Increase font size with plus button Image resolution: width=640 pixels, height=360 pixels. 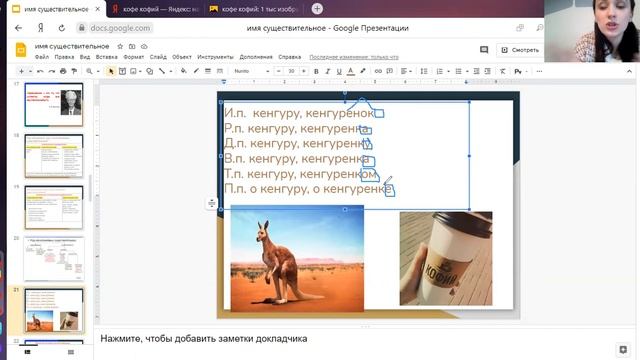(304, 71)
